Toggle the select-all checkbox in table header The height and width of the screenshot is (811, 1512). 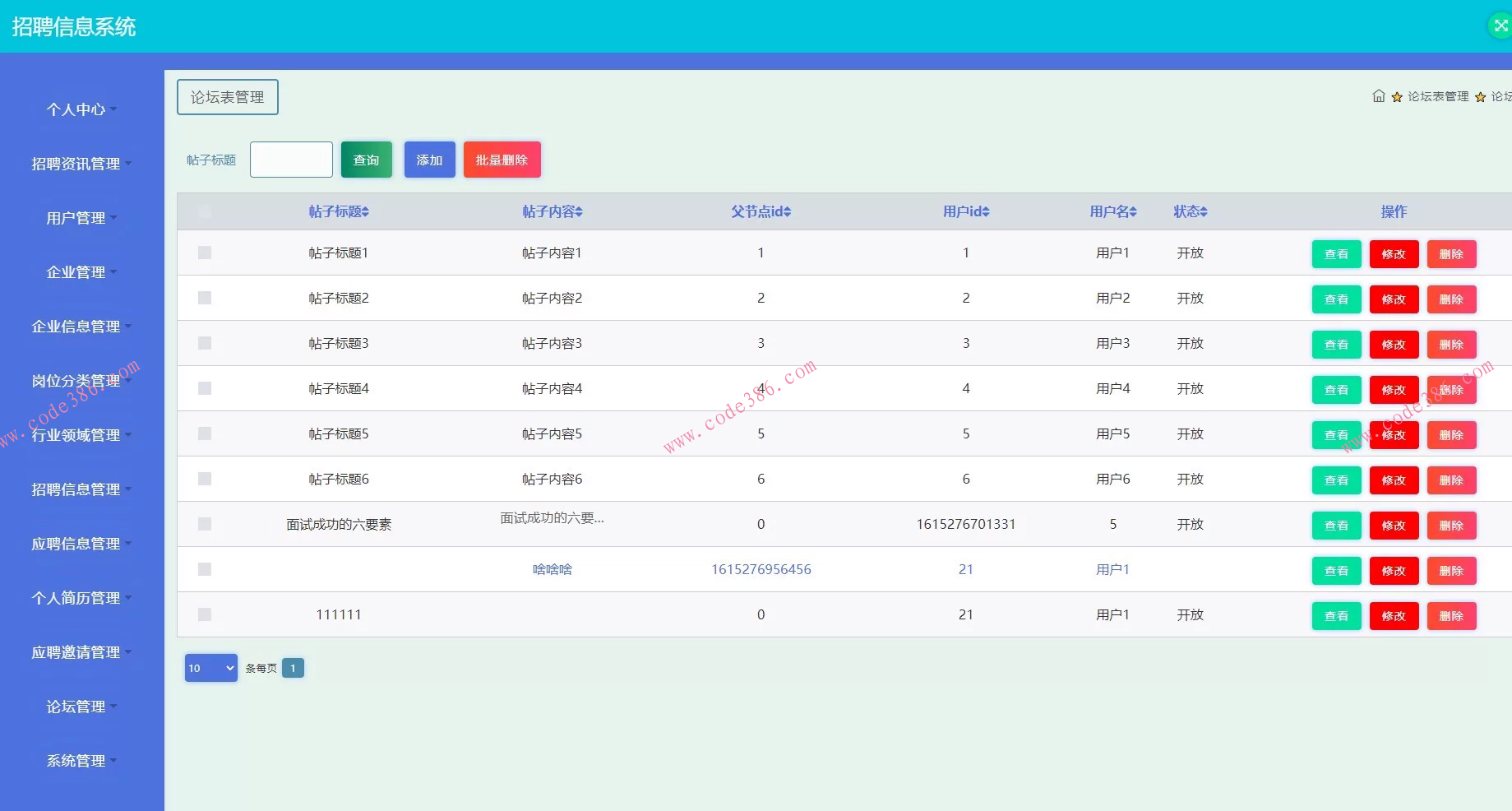click(x=205, y=211)
